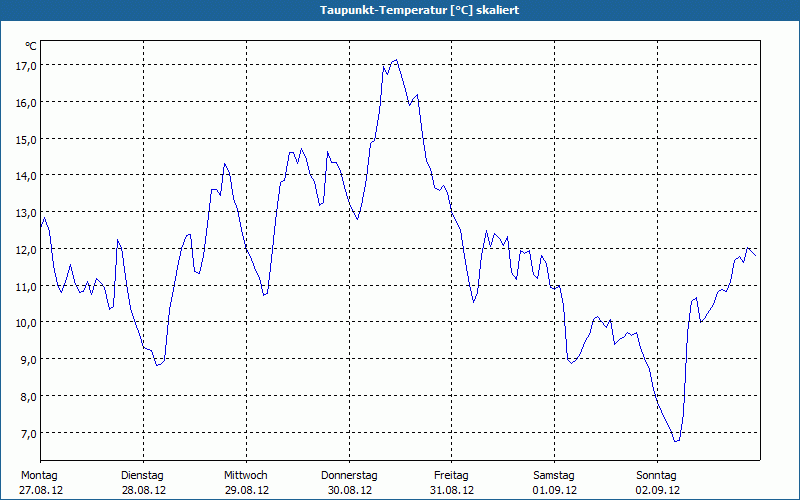Click the date 01.09.12

click(x=555, y=490)
